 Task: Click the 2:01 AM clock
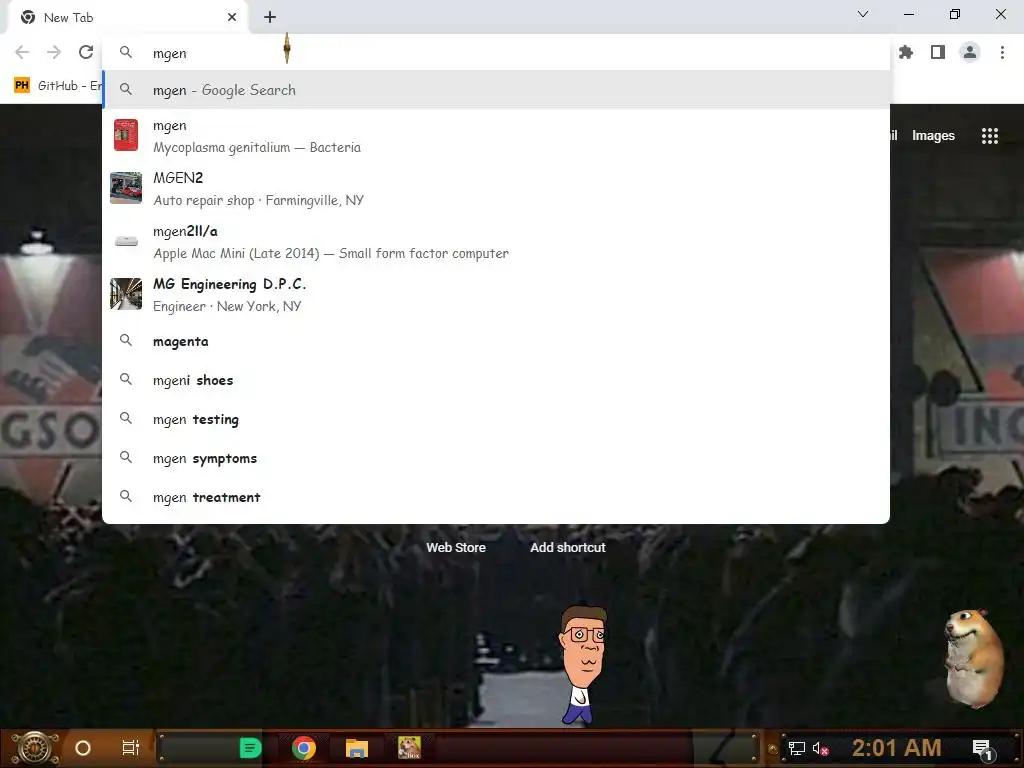click(x=896, y=748)
